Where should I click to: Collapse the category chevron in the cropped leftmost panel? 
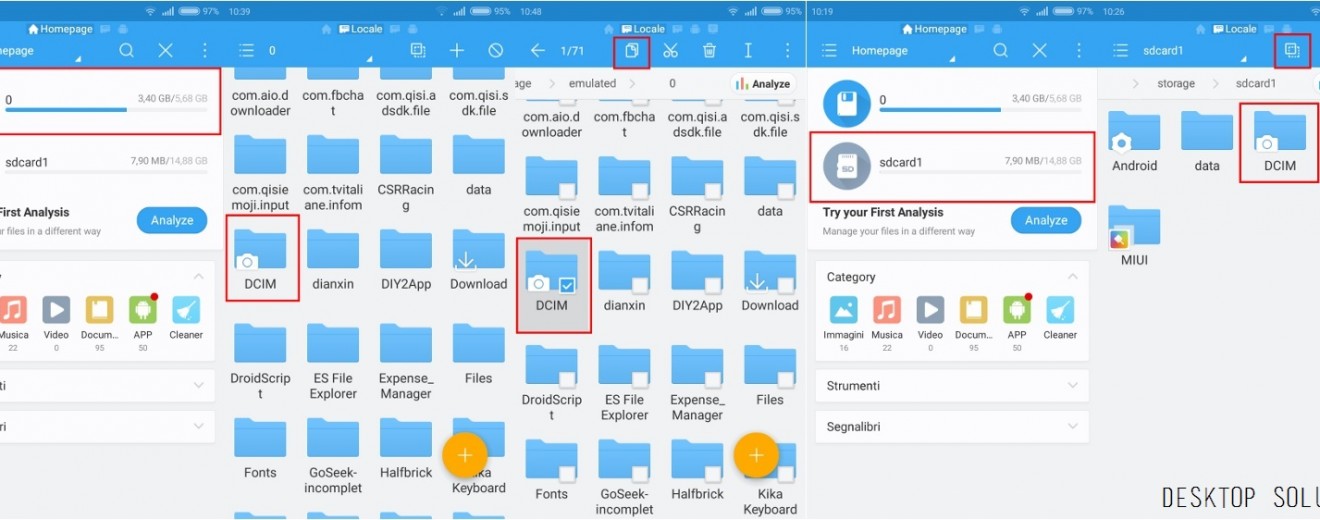tap(198, 277)
